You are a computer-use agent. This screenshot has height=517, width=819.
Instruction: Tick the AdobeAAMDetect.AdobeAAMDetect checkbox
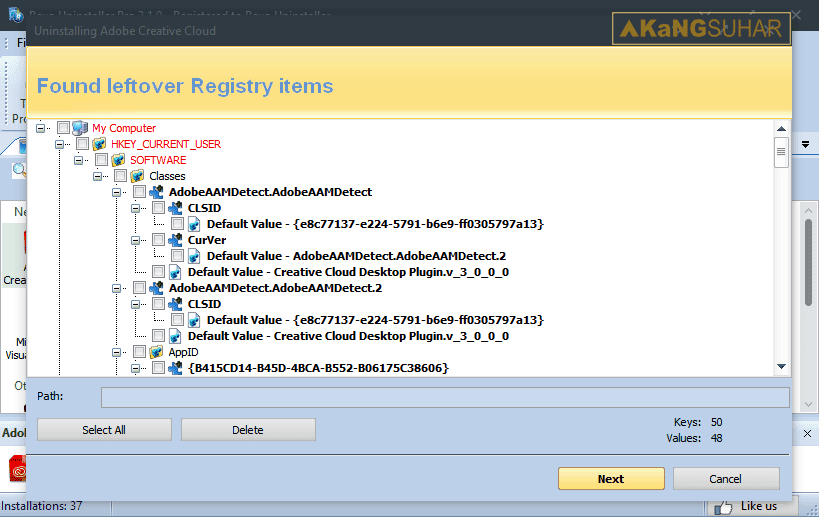[139, 192]
